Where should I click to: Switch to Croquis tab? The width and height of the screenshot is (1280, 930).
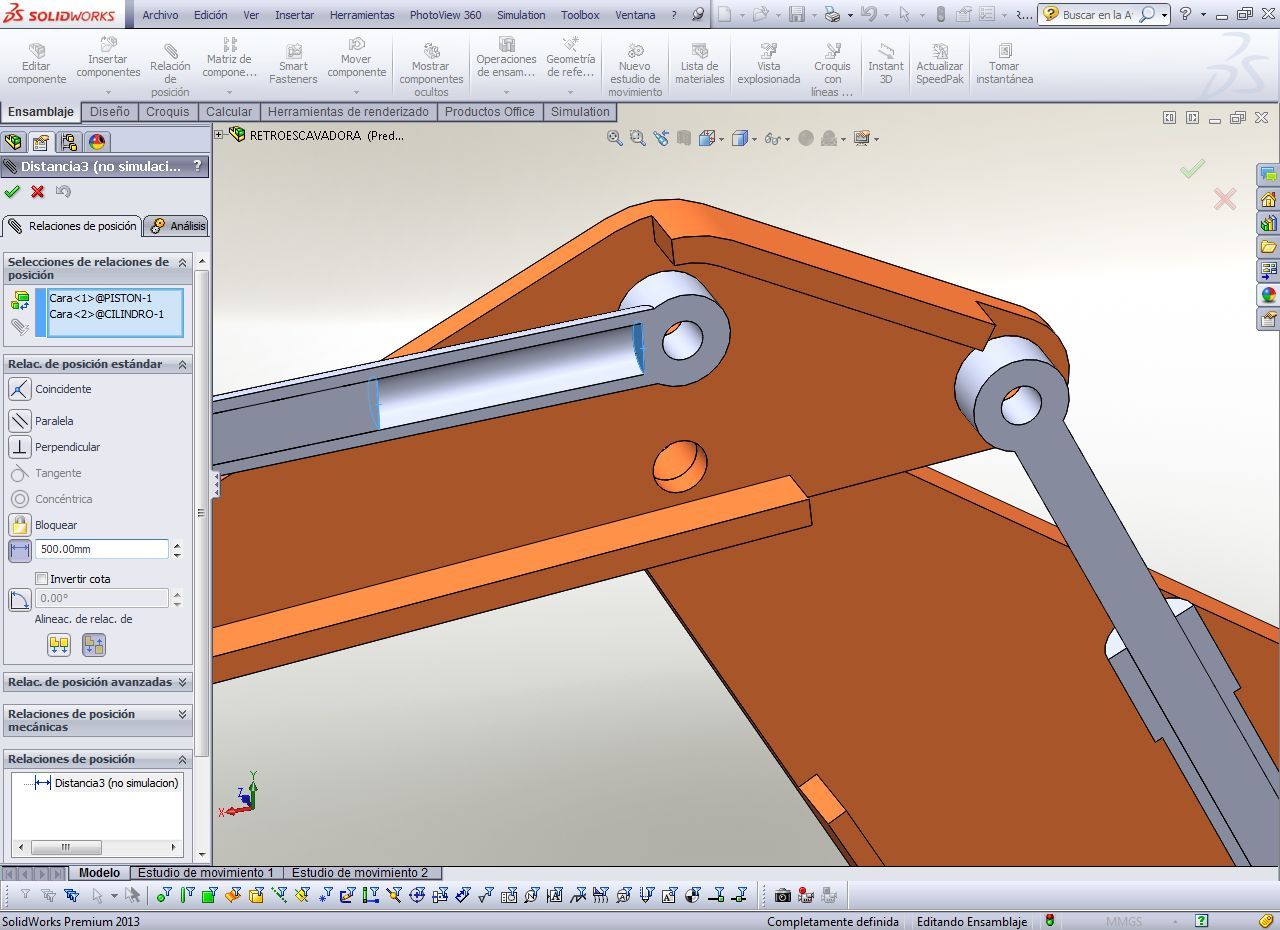tap(167, 111)
